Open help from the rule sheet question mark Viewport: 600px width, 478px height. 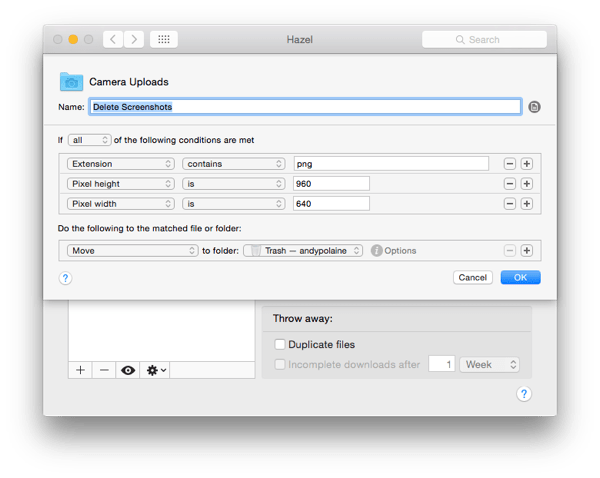point(65,278)
